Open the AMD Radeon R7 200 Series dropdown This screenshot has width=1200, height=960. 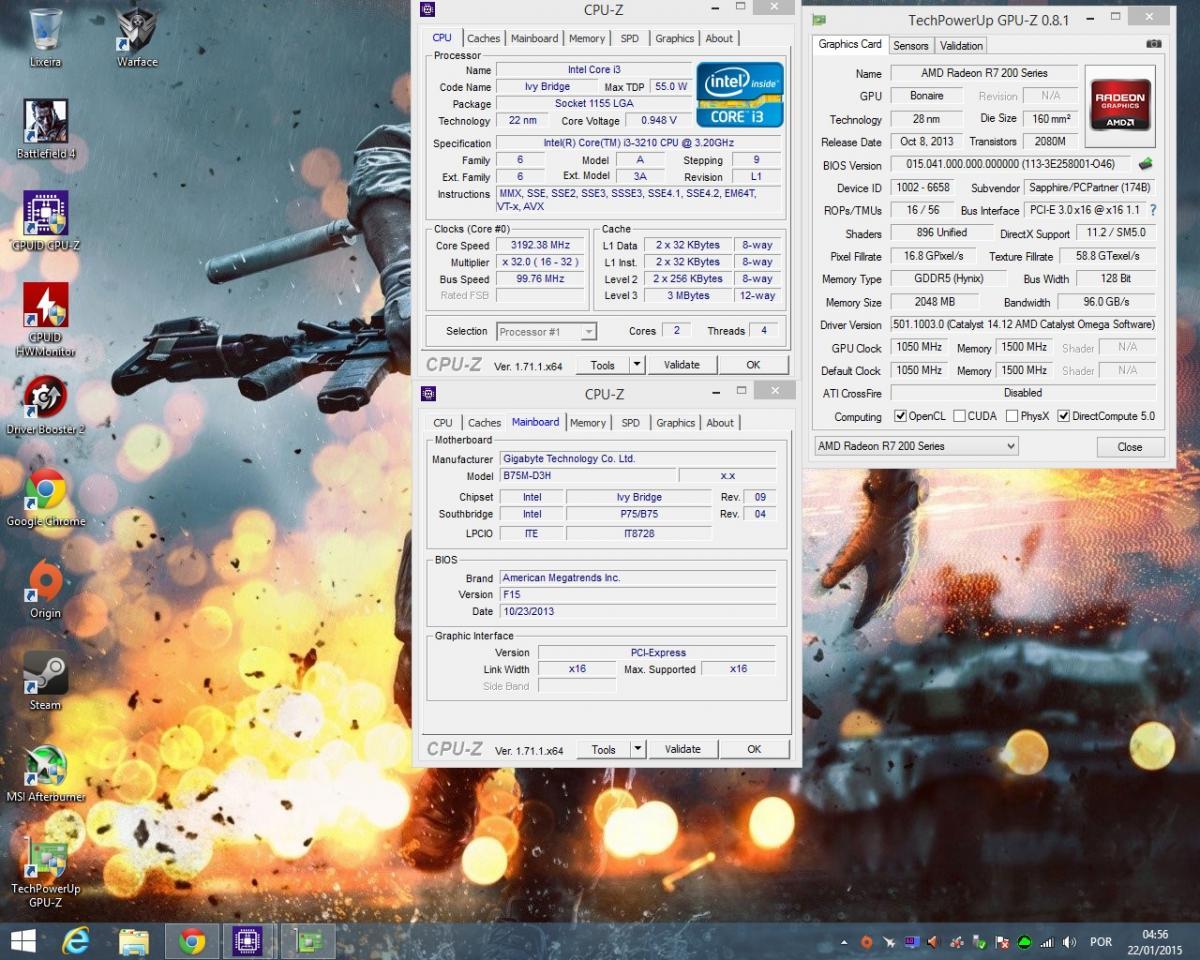point(916,446)
